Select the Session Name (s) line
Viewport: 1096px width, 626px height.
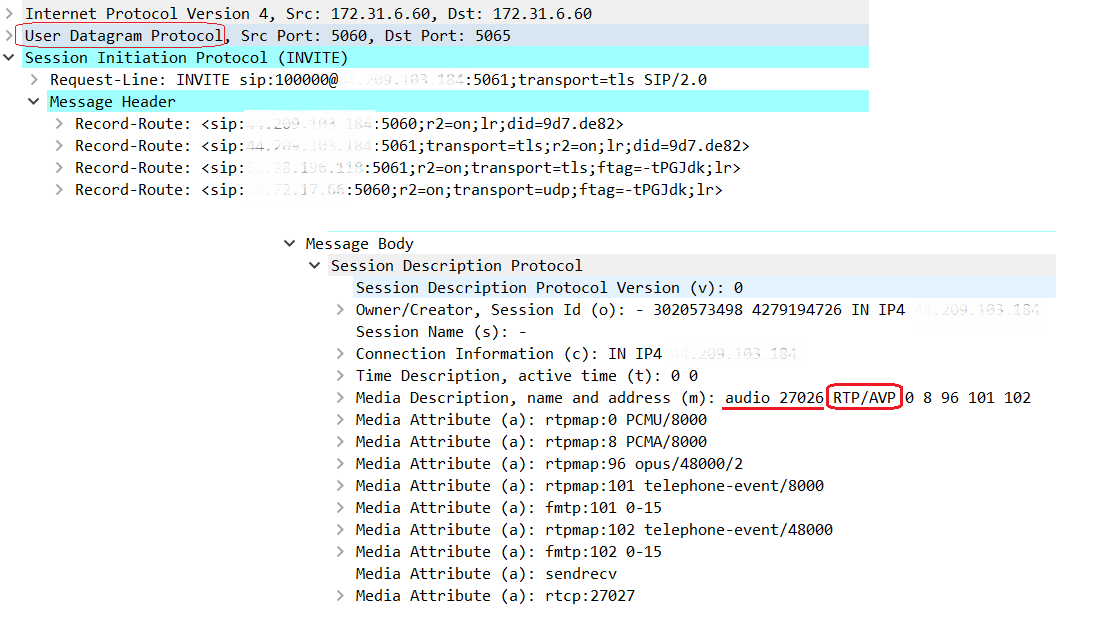click(x=441, y=332)
